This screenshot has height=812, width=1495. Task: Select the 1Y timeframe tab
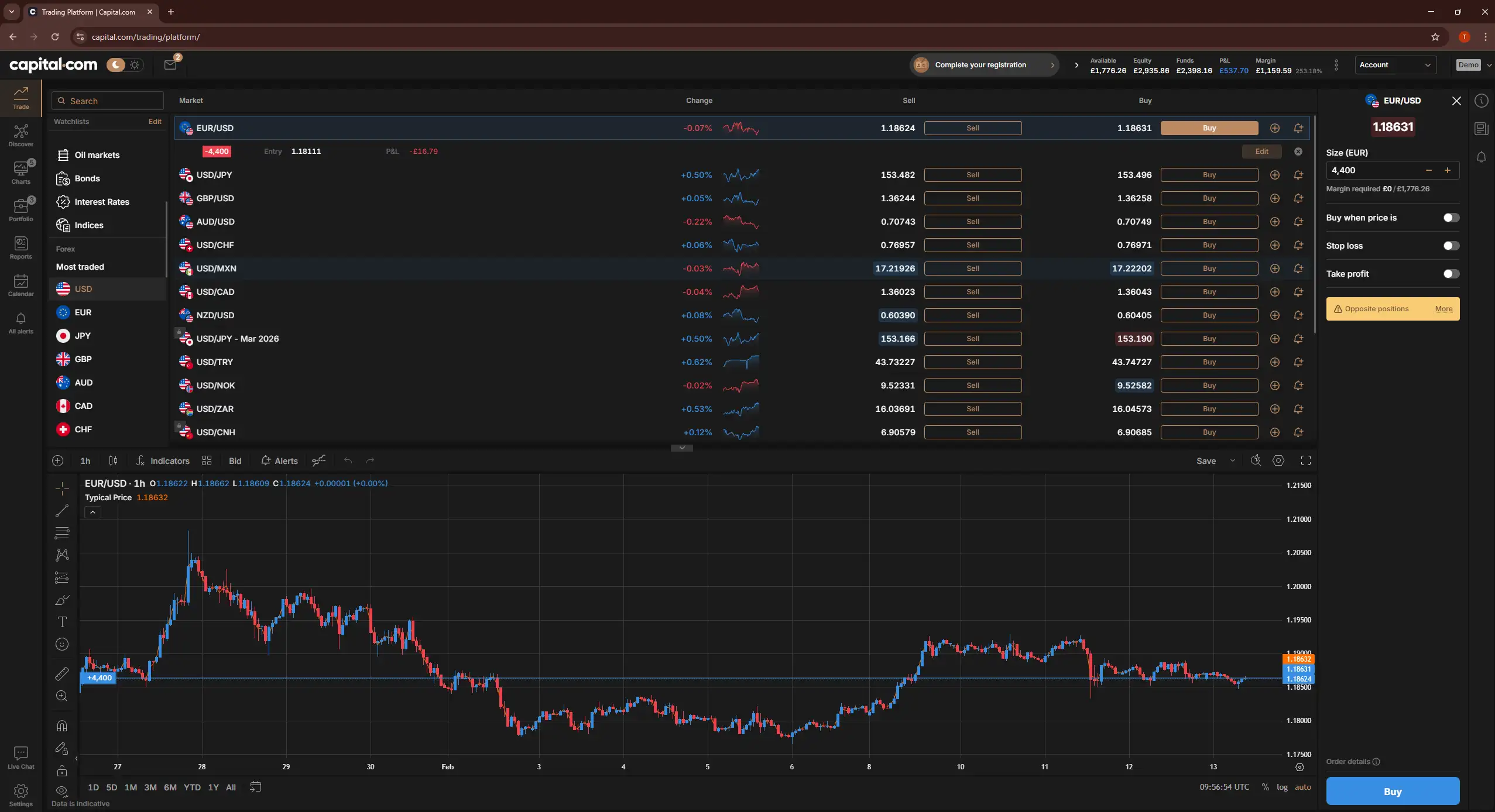(x=213, y=787)
